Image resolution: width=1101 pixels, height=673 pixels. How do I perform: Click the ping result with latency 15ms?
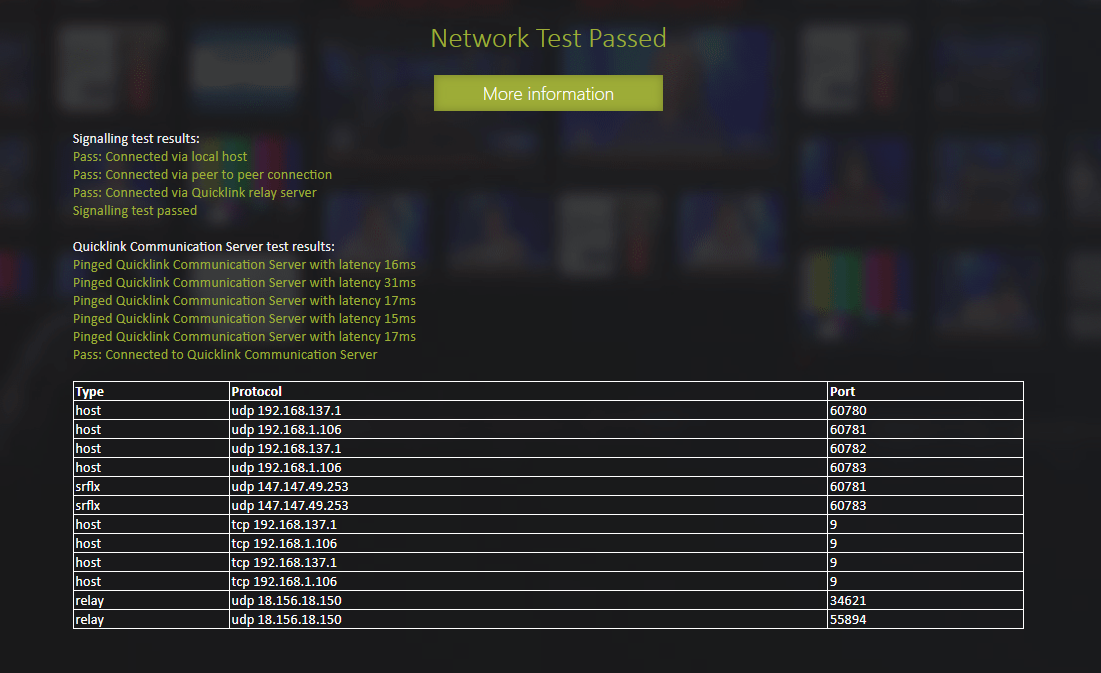pos(244,318)
